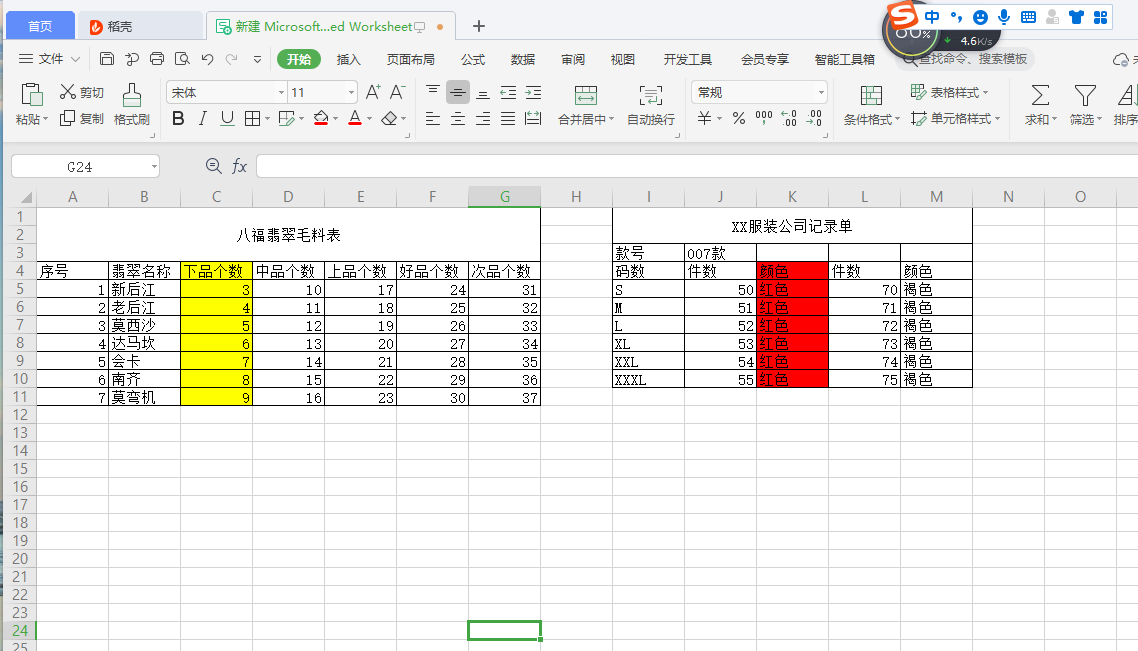This screenshot has height=651, width=1138.
Task: Open Conditional Formatting 条件格式
Action: click(871, 104)
